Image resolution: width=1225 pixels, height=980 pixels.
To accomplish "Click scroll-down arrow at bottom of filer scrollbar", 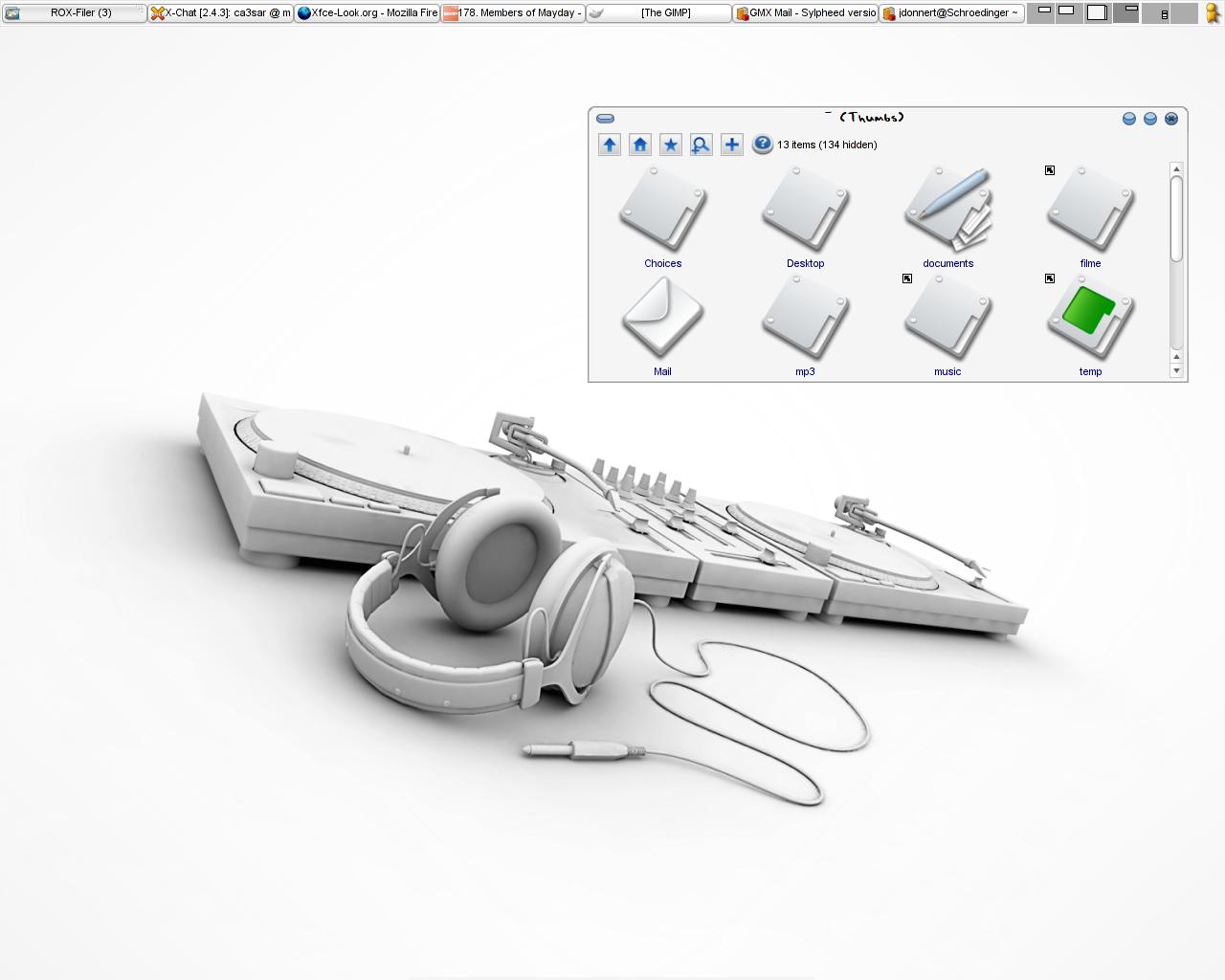I will [x=1176, y=370].
